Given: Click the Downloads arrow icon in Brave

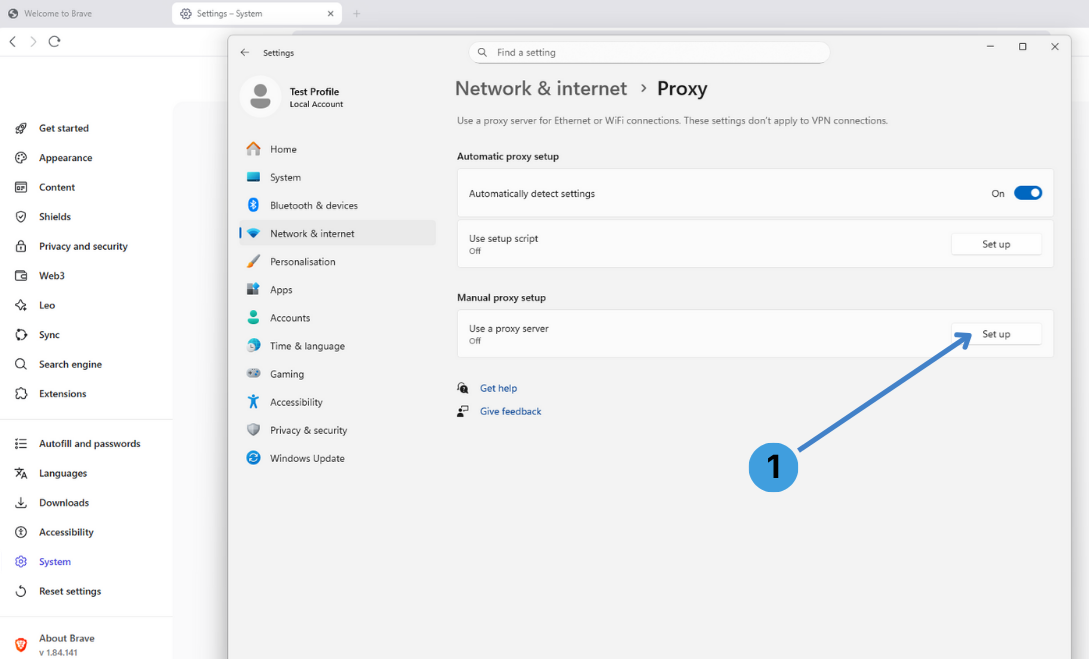Looking at the screenshot, I should point(21,503).
